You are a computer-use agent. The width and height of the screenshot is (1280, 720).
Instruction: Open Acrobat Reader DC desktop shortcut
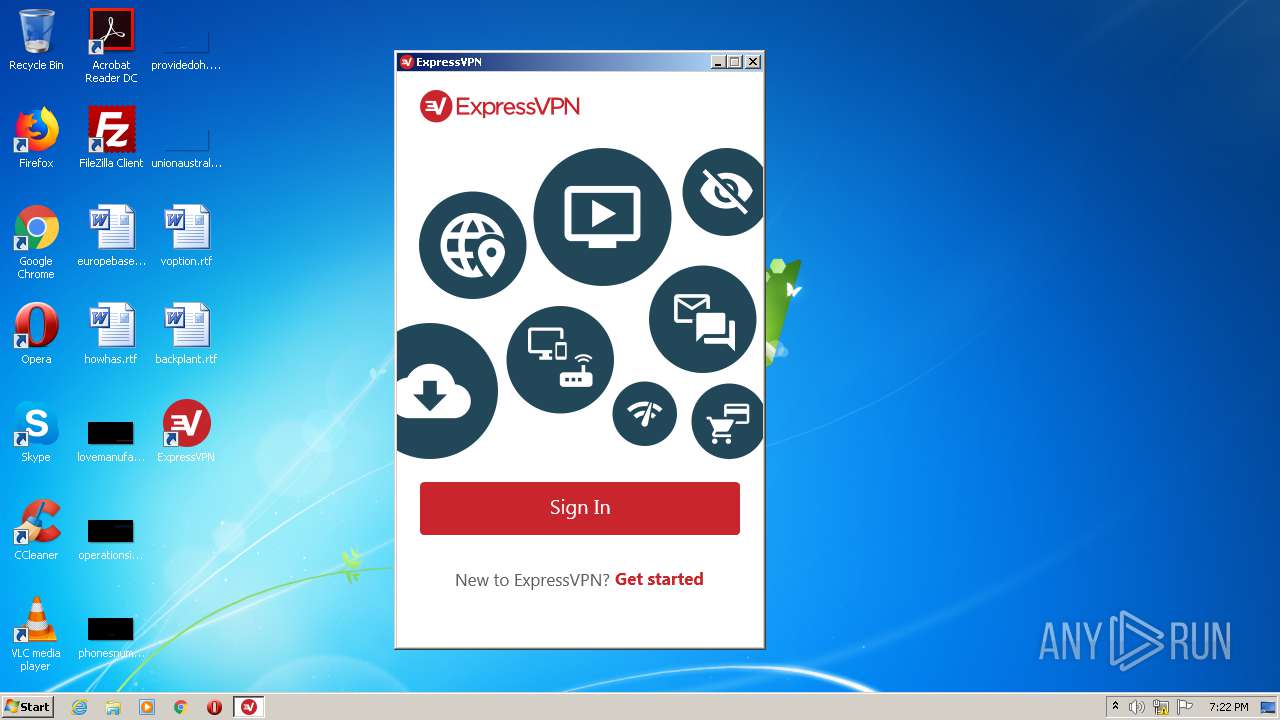(111, 47)
